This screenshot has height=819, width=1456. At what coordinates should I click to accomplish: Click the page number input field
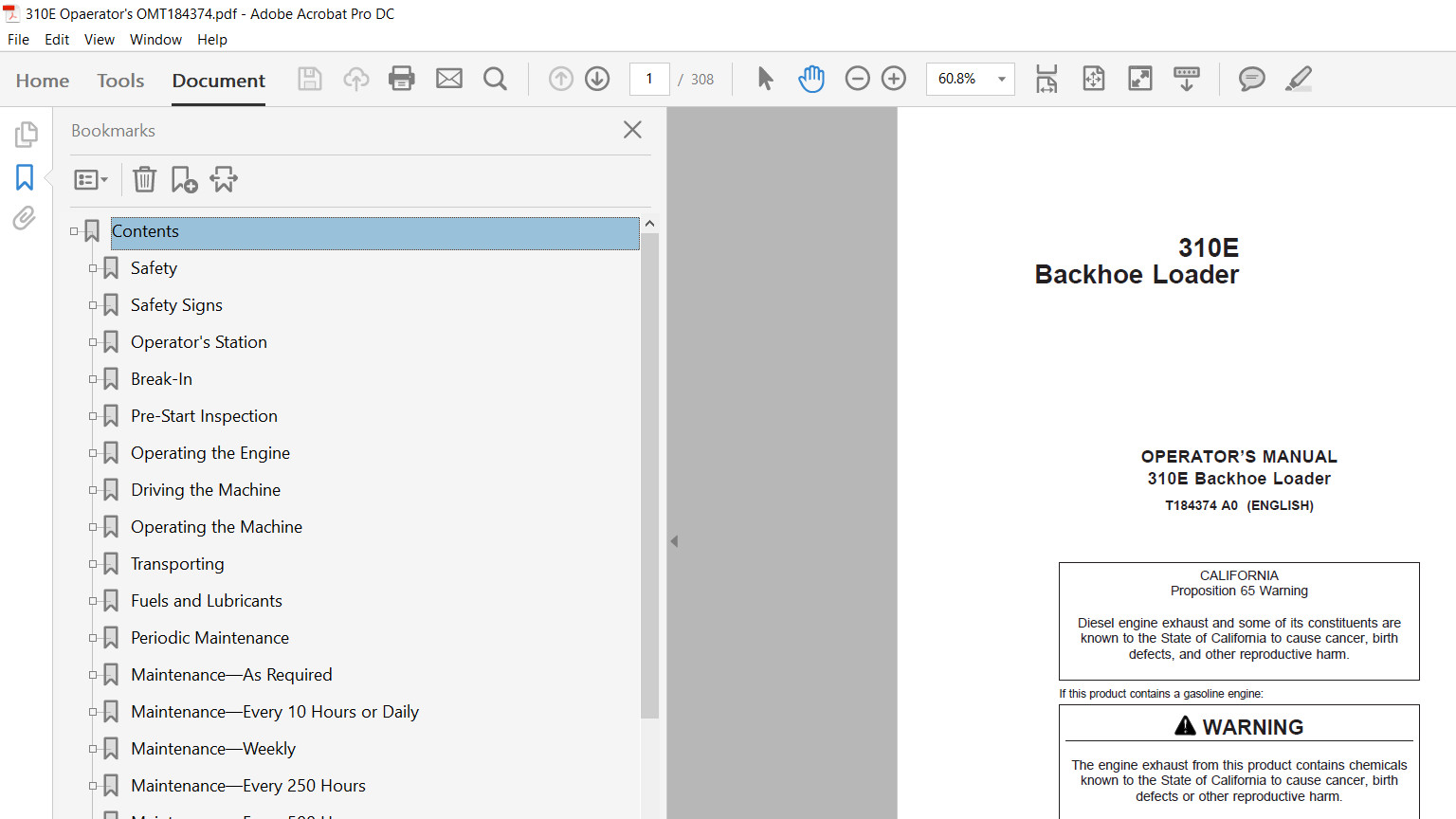[x=649, y=79]
